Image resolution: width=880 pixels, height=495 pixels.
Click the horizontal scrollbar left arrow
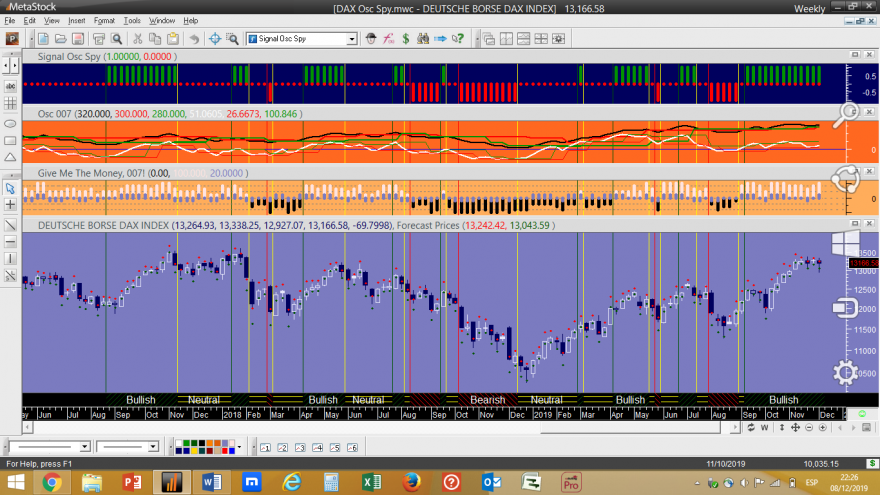28,428
